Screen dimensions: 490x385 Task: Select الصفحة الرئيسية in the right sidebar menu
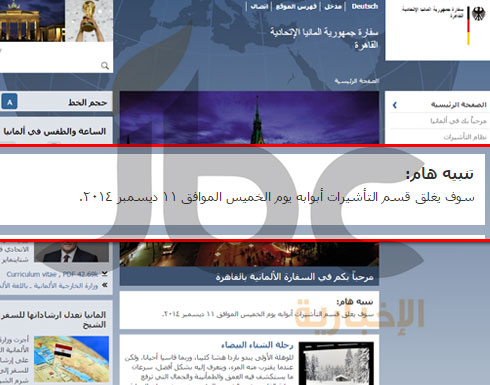coord(458,105)
